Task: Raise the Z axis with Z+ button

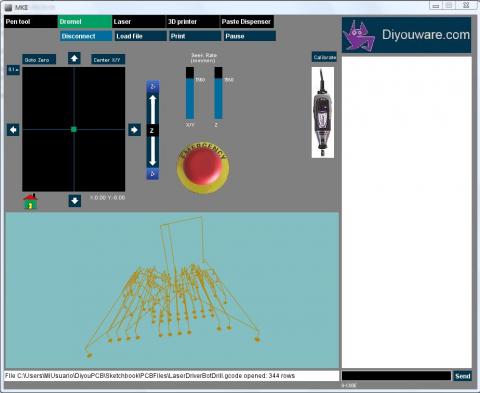Action: 153,87
